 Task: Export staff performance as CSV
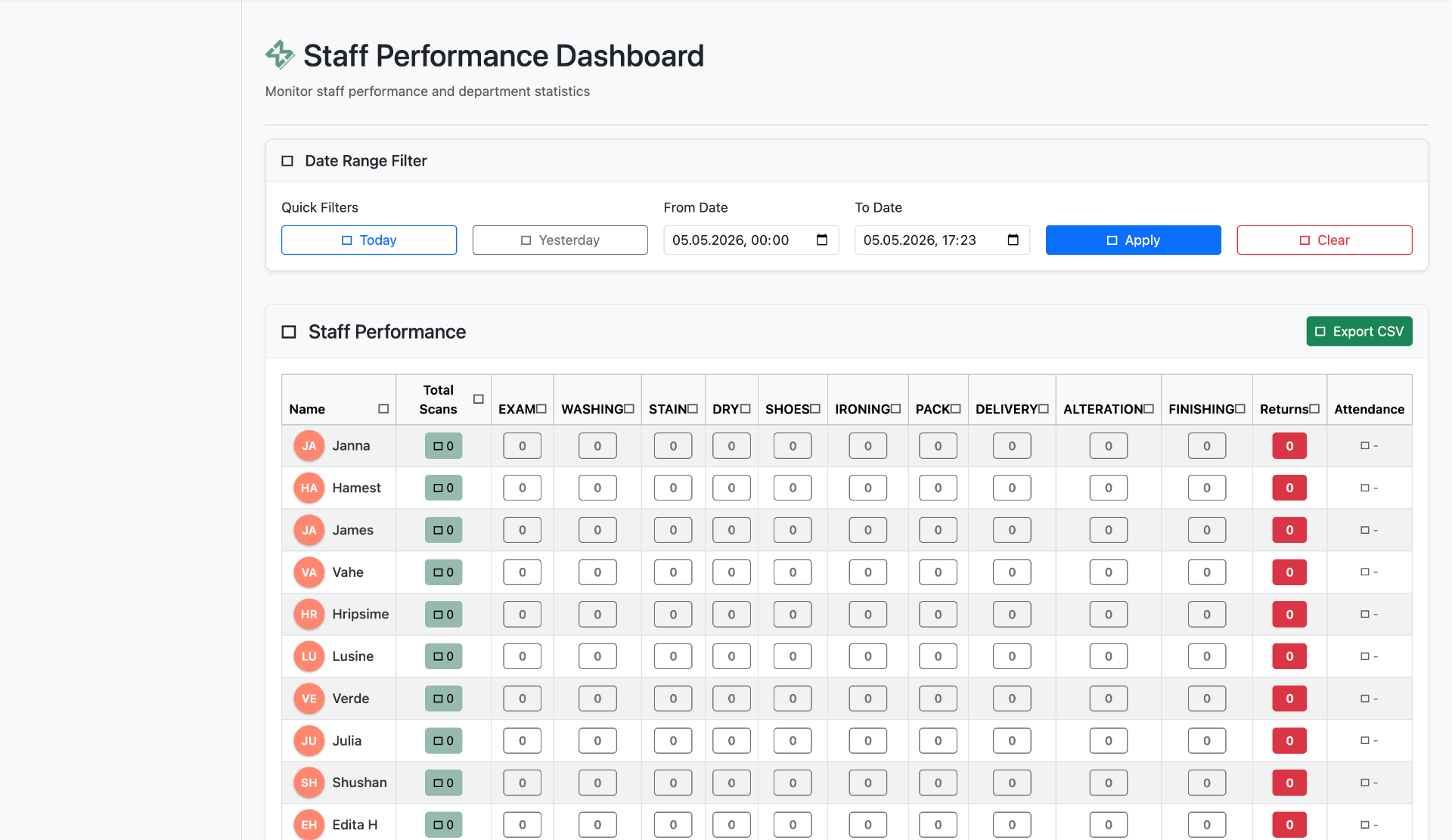(x=1359, y=331)
